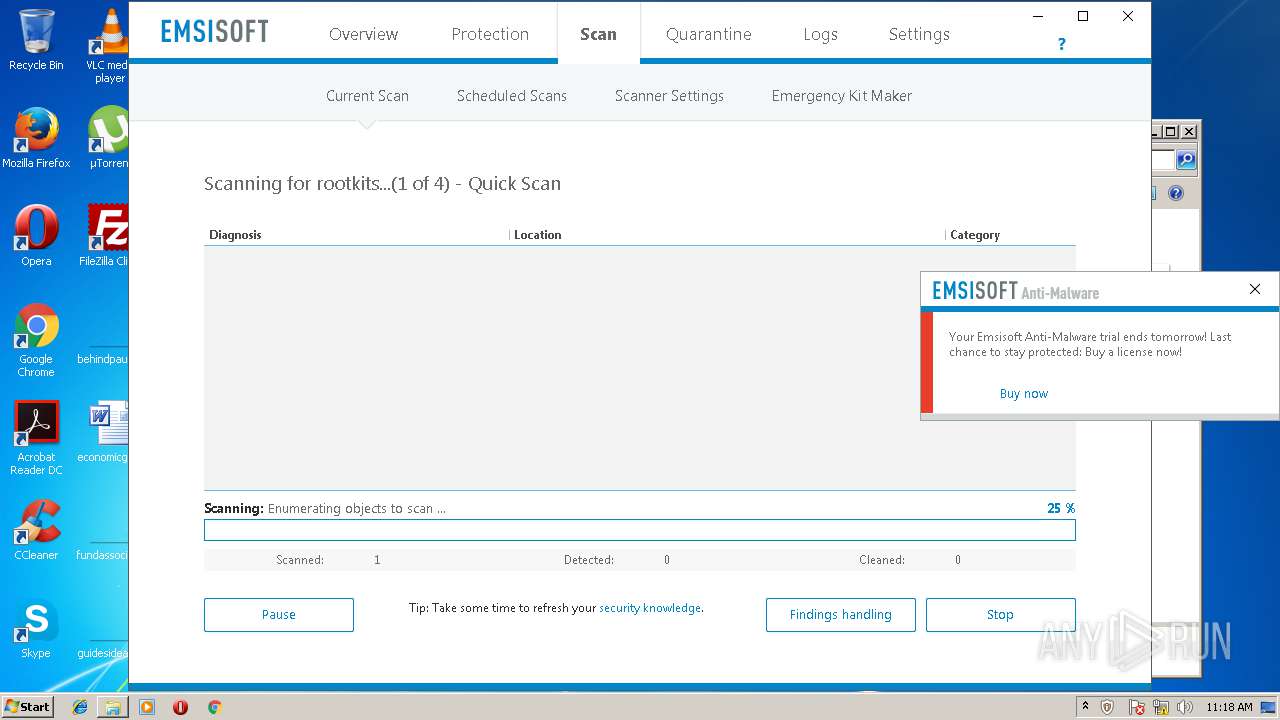Image resolution: width=1280 pixels, height=720 pixels.
Task: Click Buy now in the trial notification
Action: tap(1024, 394)
